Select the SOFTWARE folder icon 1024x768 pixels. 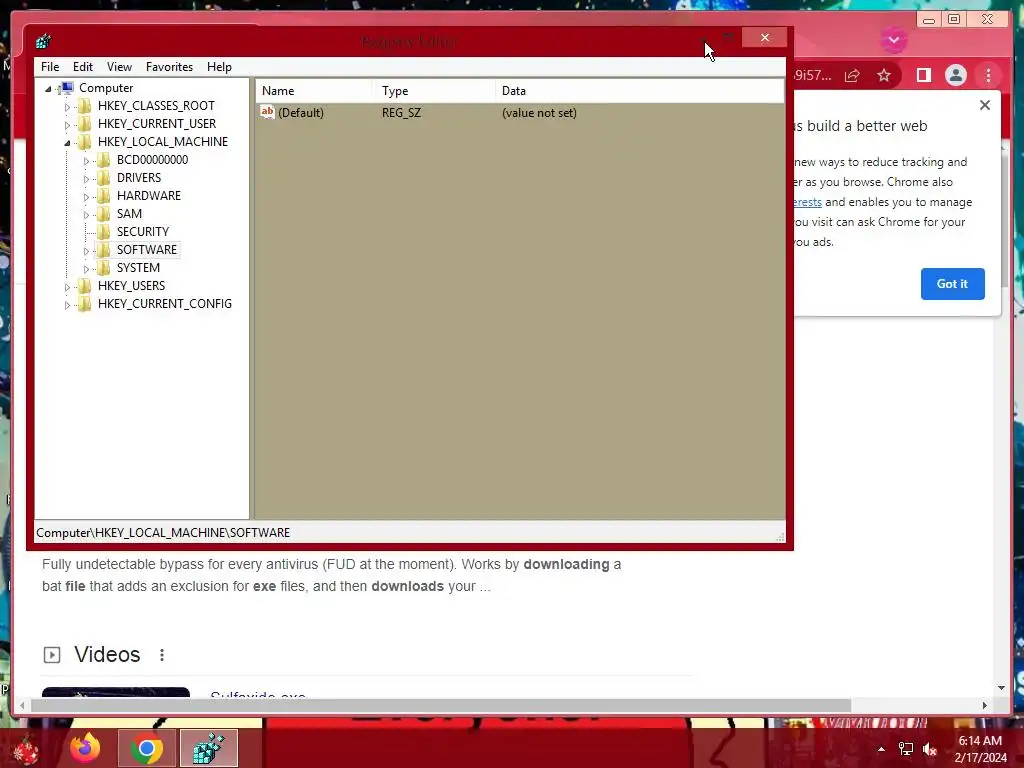coord(103,249)
